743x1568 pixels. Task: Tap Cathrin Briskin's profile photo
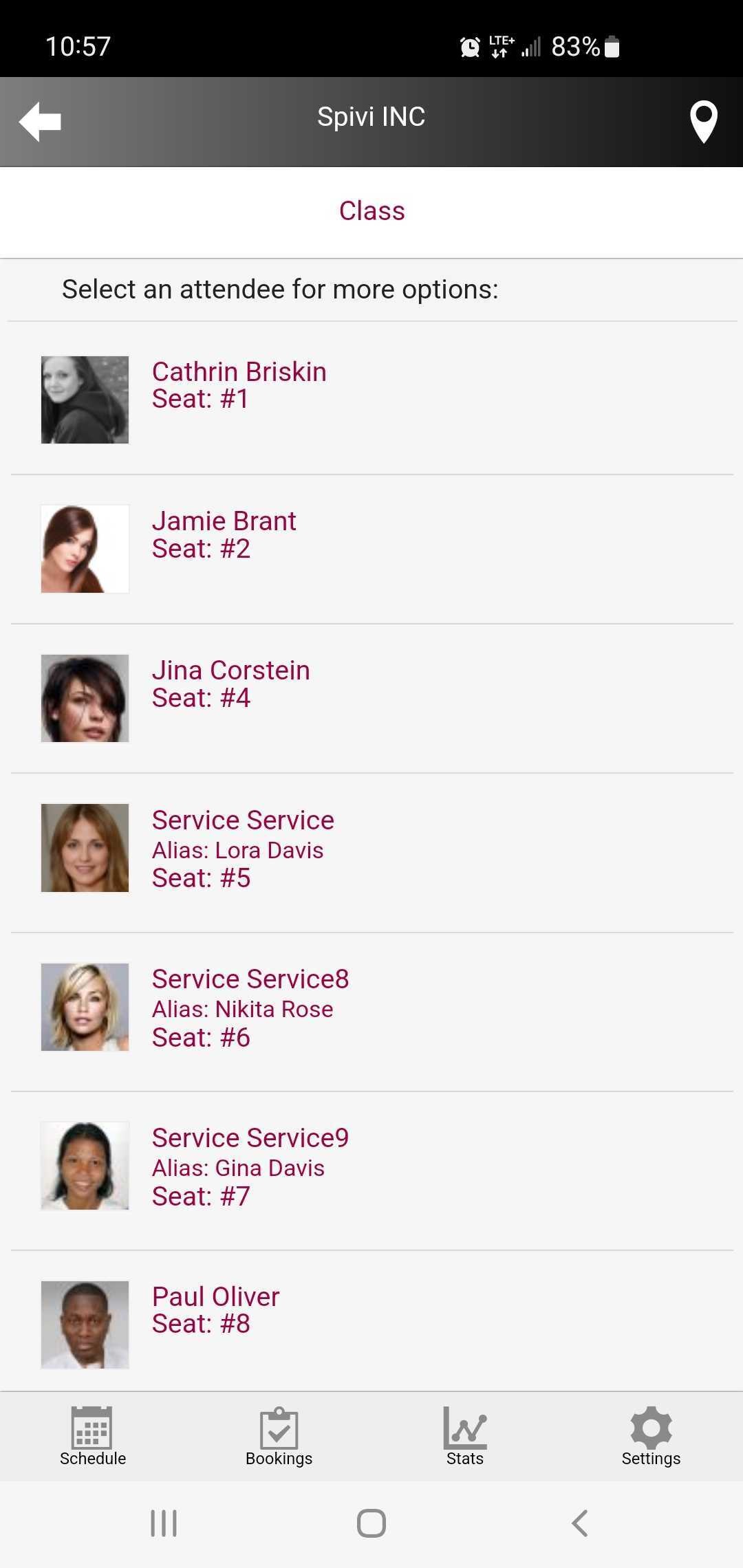[85, 400]
